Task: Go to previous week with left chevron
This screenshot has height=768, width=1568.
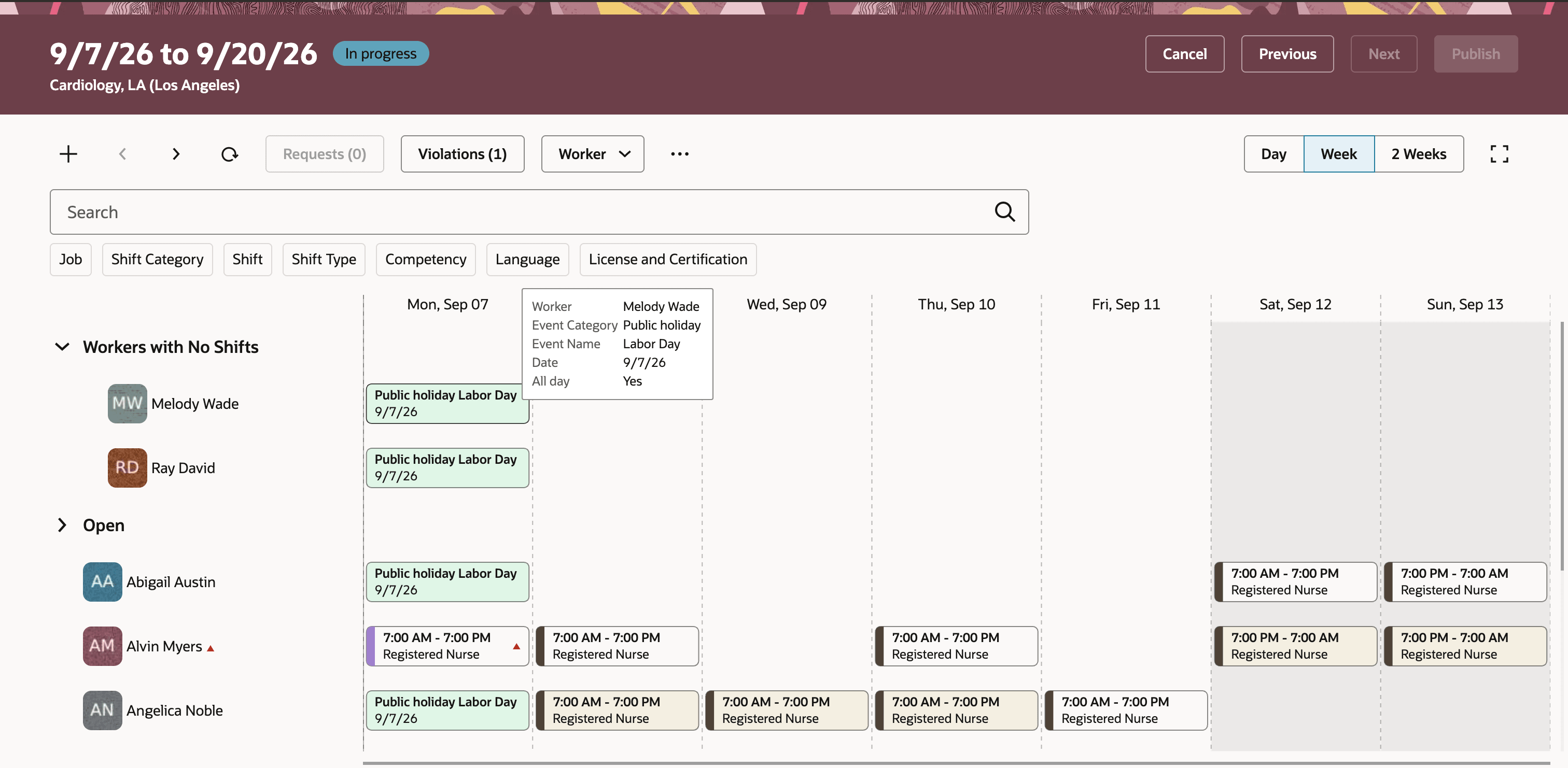Action: click(x=122, y=154)
